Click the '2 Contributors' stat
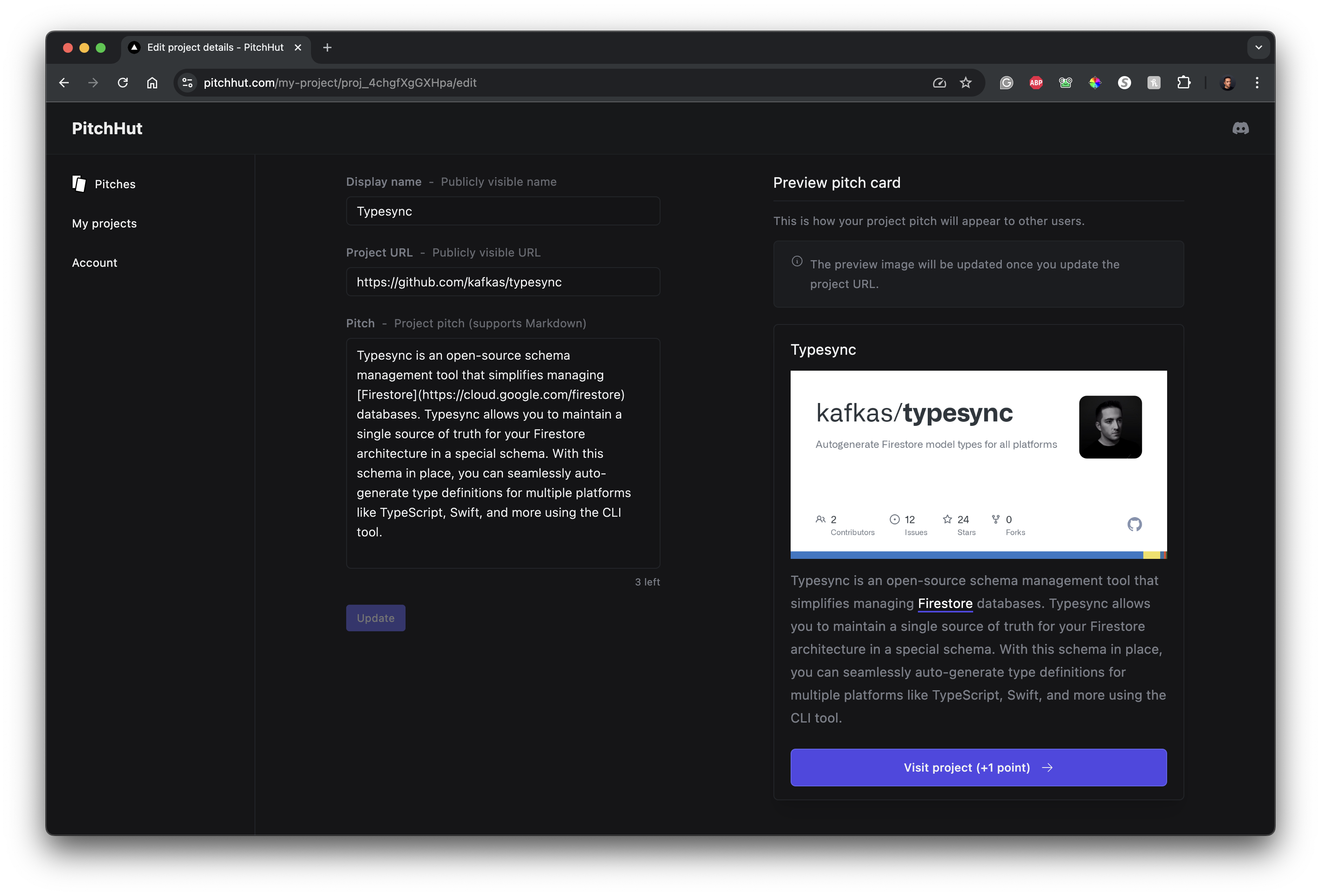Screen dimensions: 1321x896 pos(845,525)
